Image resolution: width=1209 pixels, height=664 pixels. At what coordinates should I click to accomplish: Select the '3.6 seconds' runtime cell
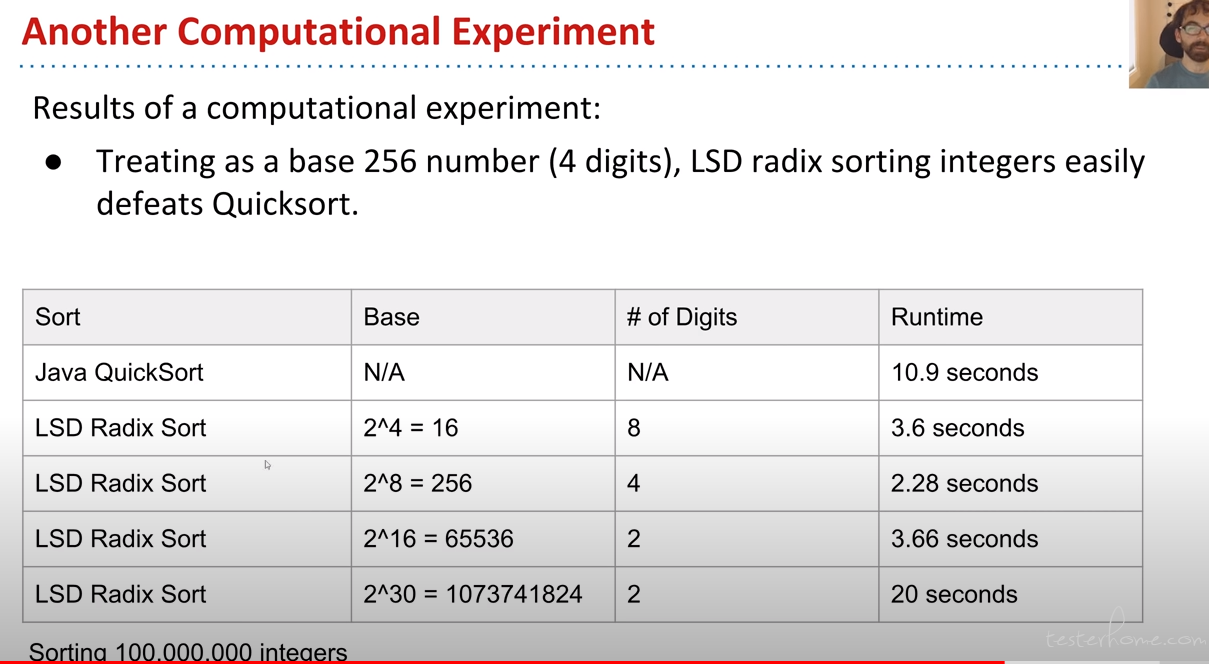1011,428
